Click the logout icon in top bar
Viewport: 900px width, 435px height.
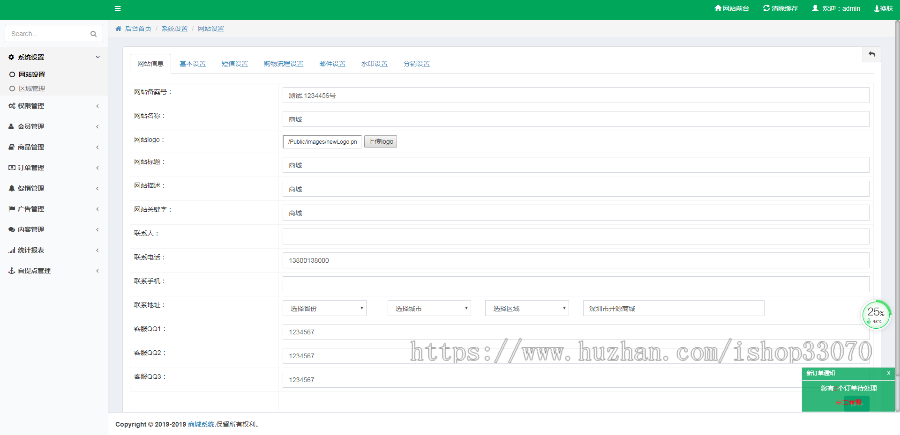click(x=876, y=9)
